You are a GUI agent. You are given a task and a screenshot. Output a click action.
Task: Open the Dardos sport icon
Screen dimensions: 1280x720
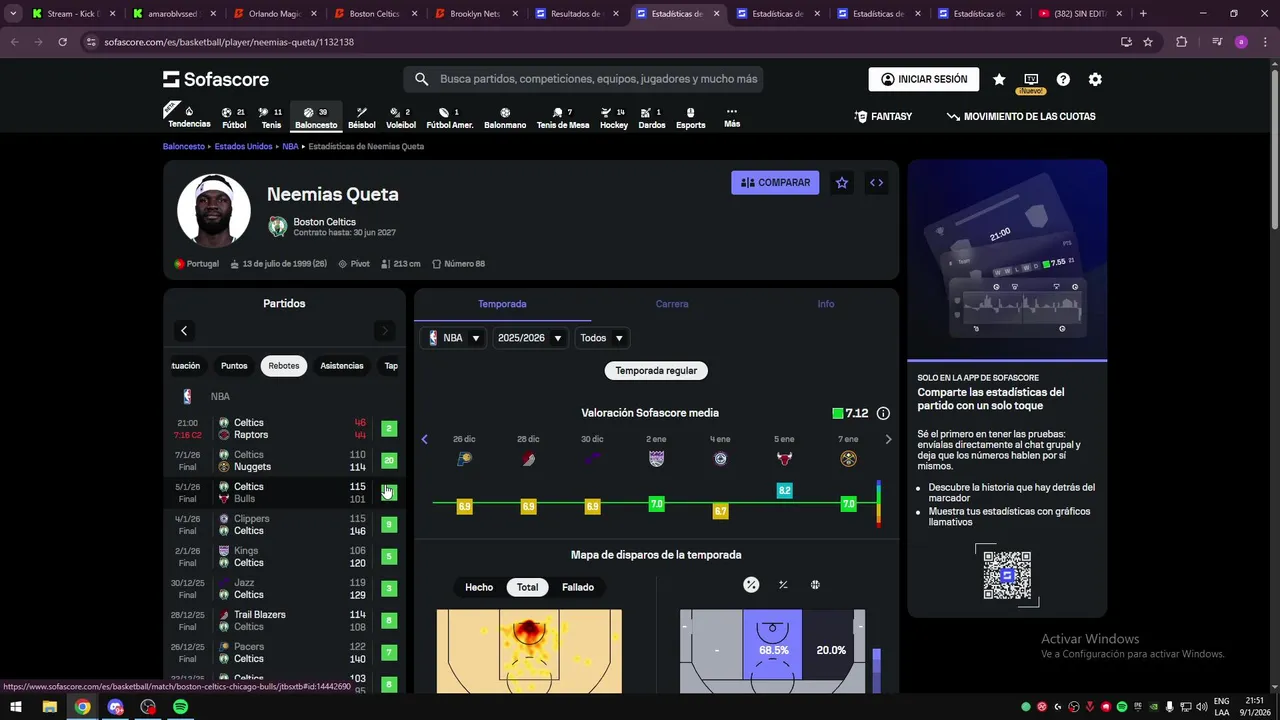click(652, 117)
